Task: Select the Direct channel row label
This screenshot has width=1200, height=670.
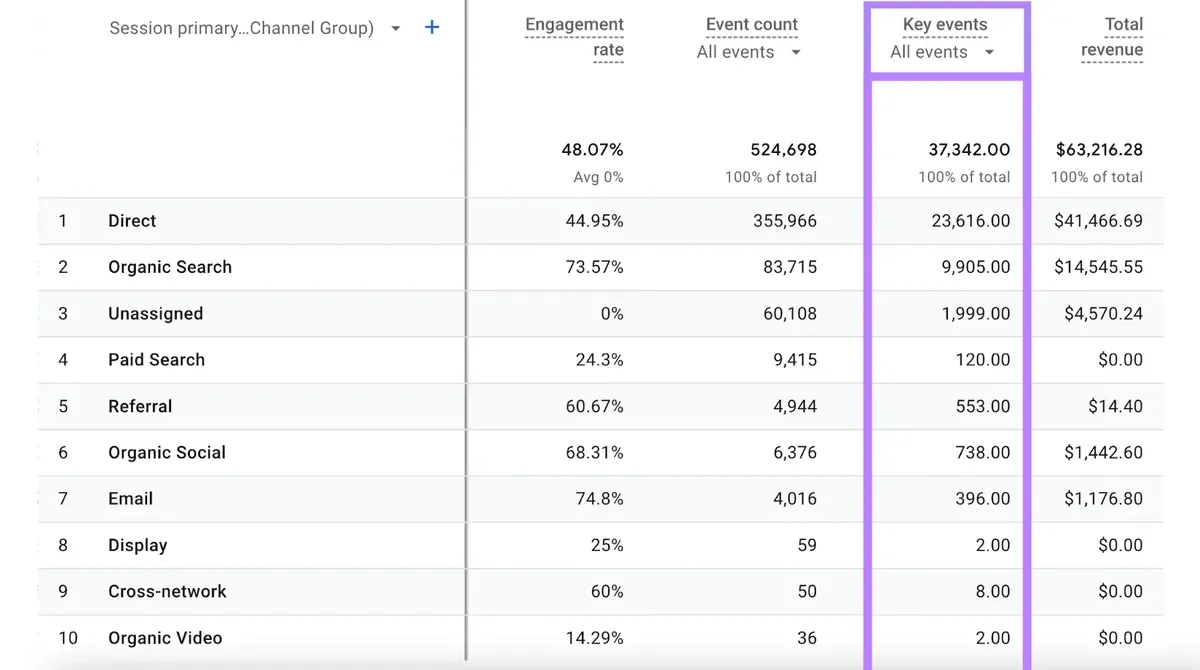Action: [x=132, y=221]
